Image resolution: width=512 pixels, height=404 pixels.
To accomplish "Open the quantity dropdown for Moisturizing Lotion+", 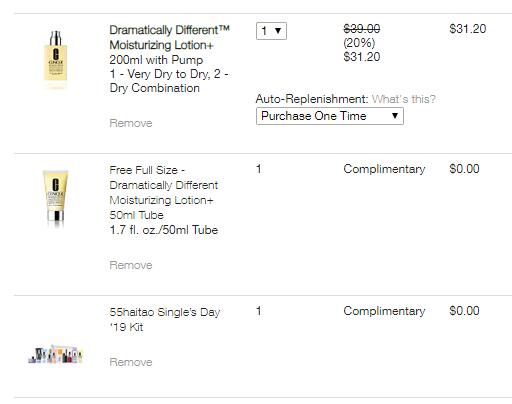I will coord(271,31).
